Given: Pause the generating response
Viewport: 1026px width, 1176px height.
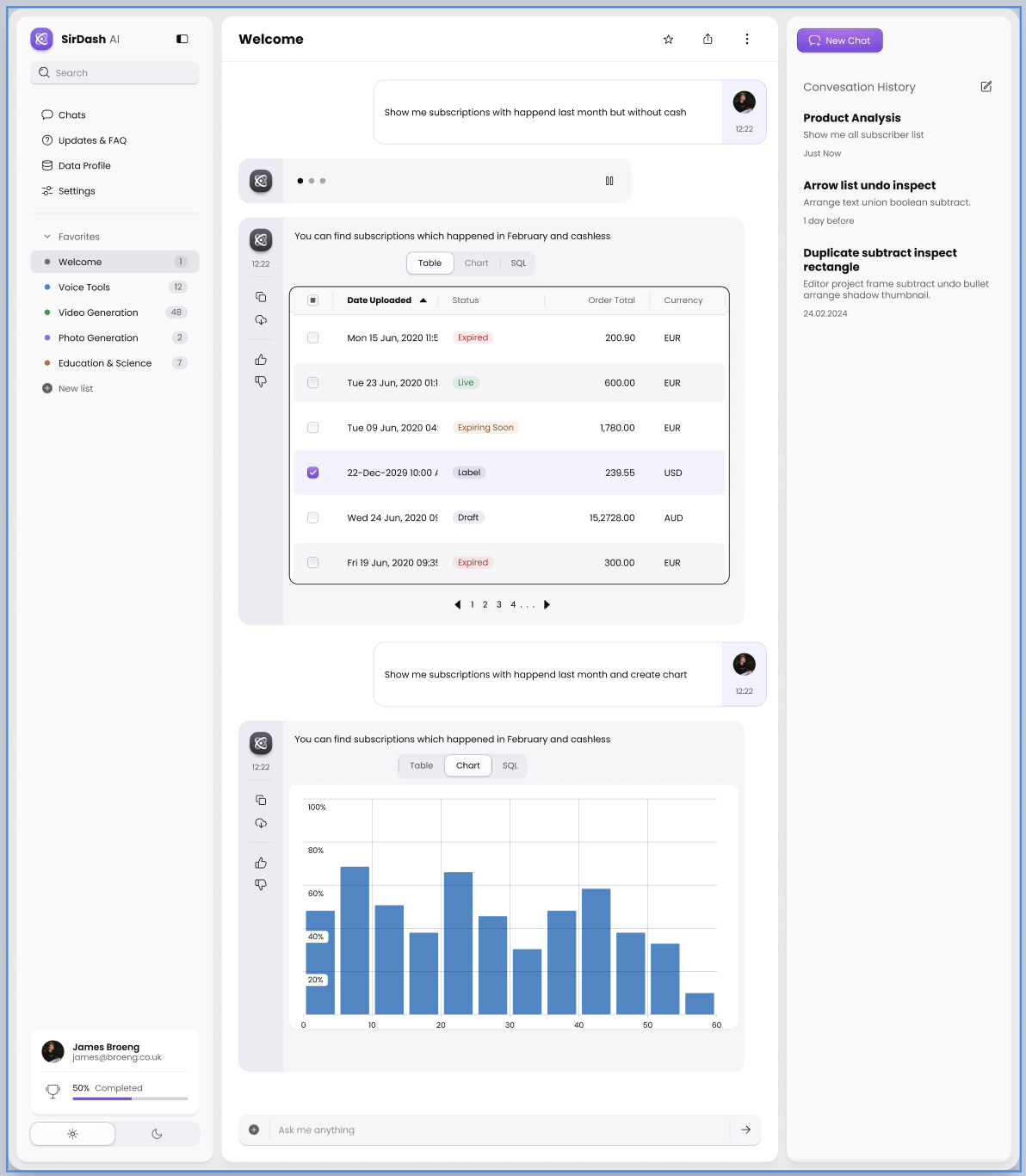Looking at the screenshot, I should click(x=609, y=181).
